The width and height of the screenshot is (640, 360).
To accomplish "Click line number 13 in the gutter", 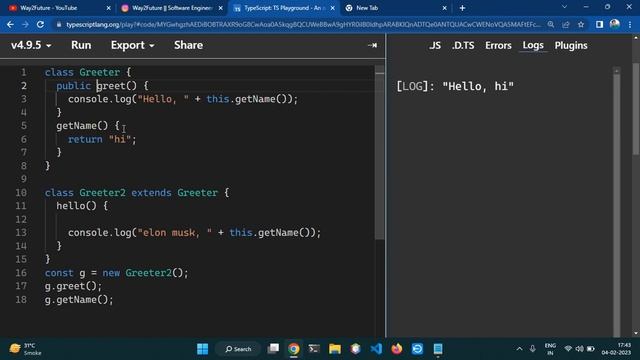I will pyautogui.click(x=21, y=232).
